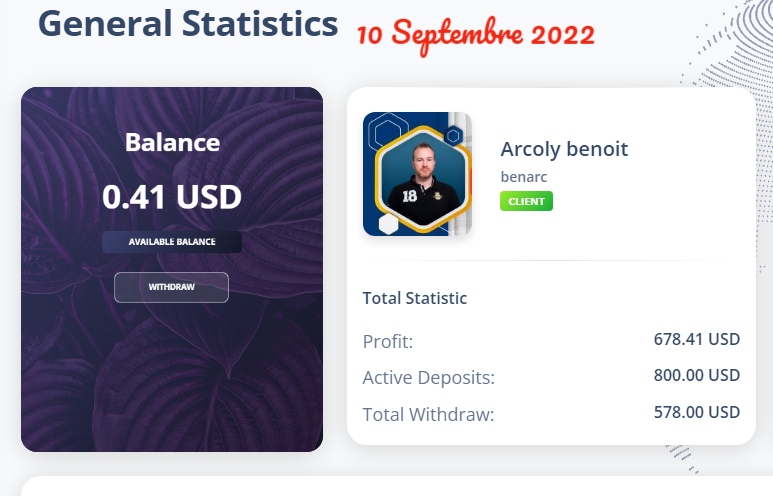Open the hexagonal profile avatar photo
The width and height of the screenshot is (773, 496).
pyautogui.click(x=417, y=178)
